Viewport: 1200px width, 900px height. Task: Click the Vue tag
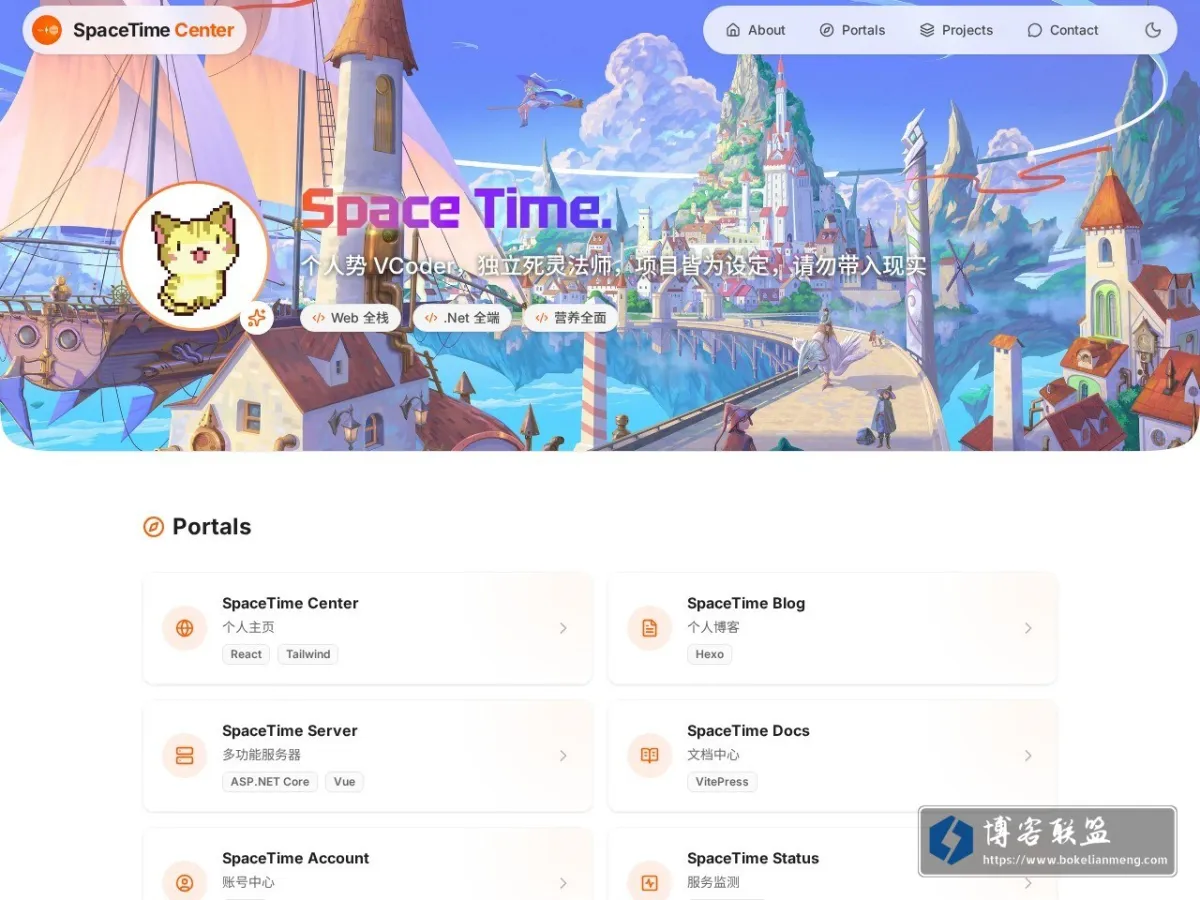pyautogui.click(x=345, y=782)
